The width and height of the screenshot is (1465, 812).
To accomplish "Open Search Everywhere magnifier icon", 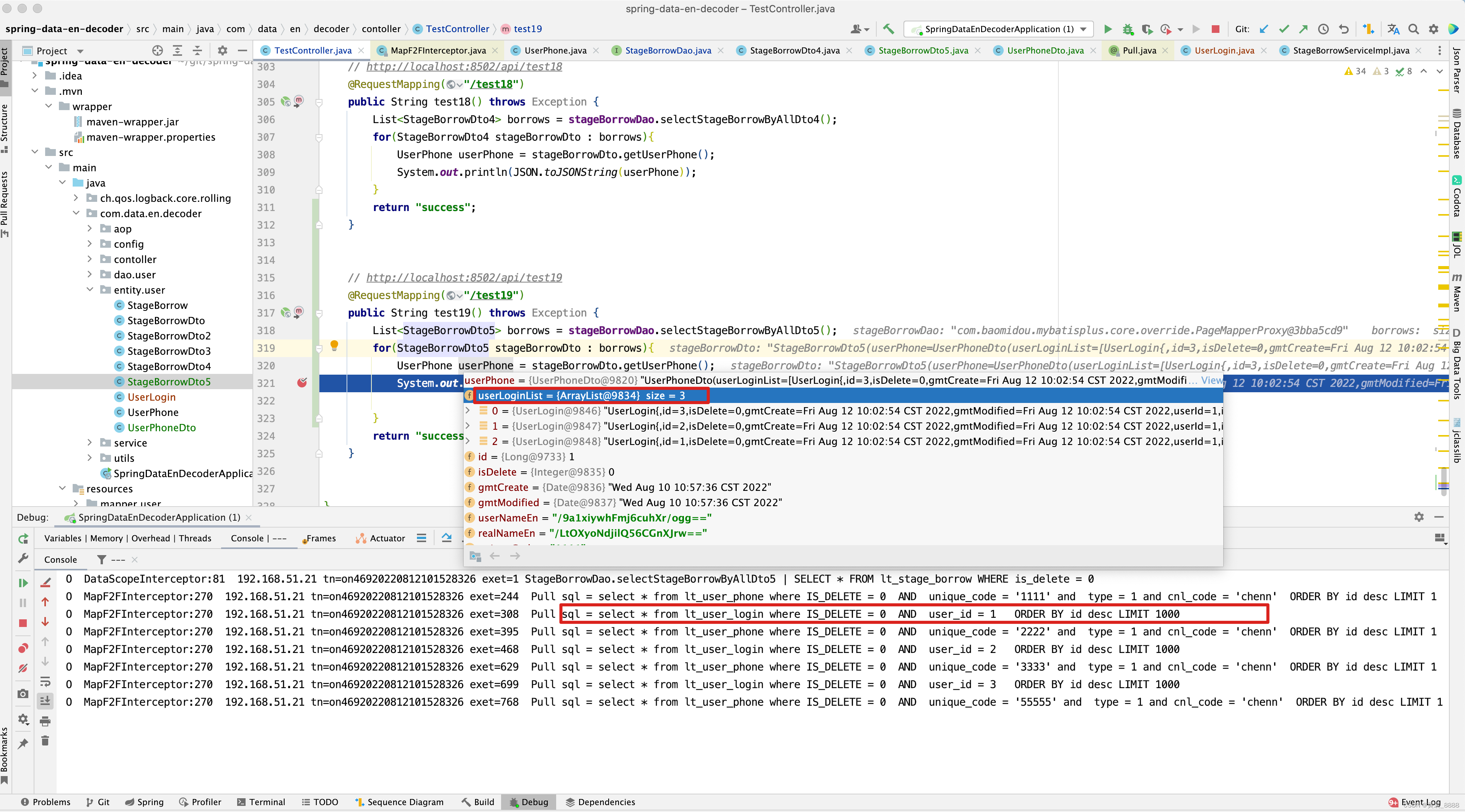I will tap(1413, 28).
